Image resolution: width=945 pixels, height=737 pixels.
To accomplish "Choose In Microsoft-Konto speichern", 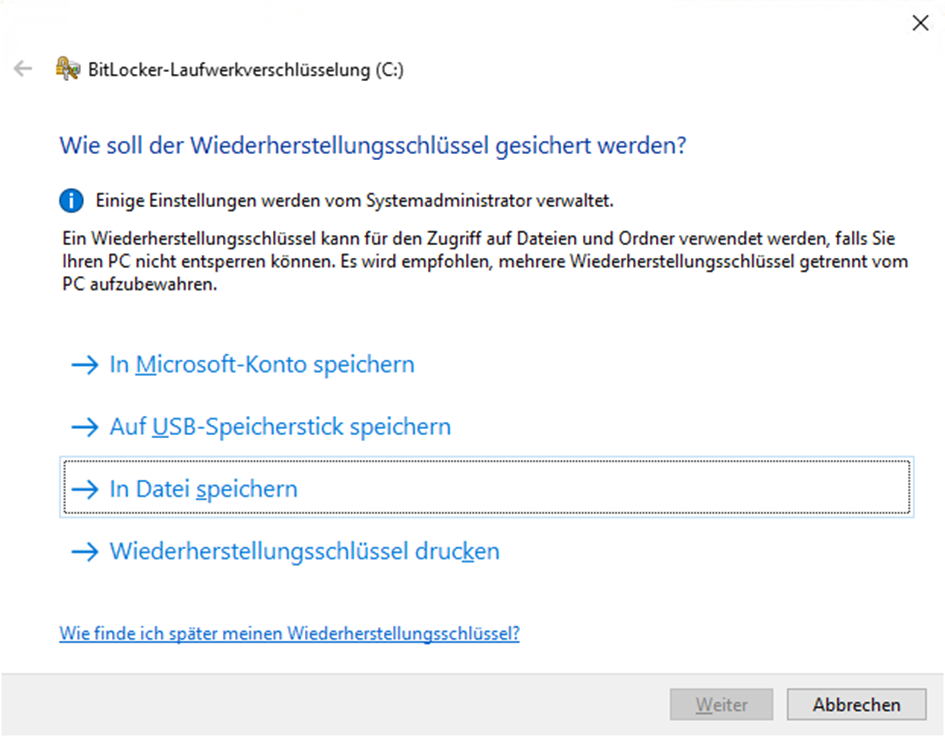I will point(262,365).
